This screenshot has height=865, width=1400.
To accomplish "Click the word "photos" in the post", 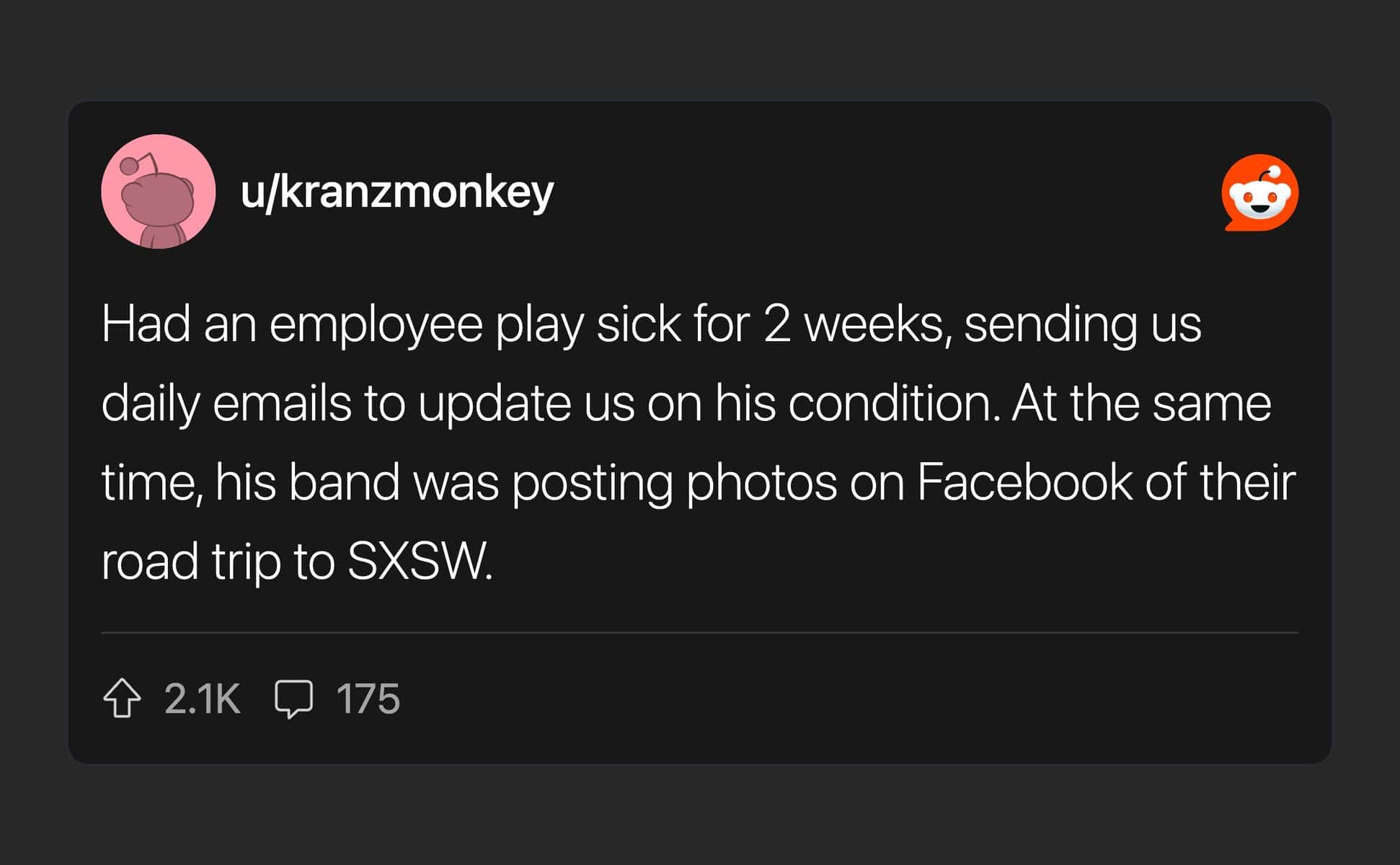I will coord(761,482).
